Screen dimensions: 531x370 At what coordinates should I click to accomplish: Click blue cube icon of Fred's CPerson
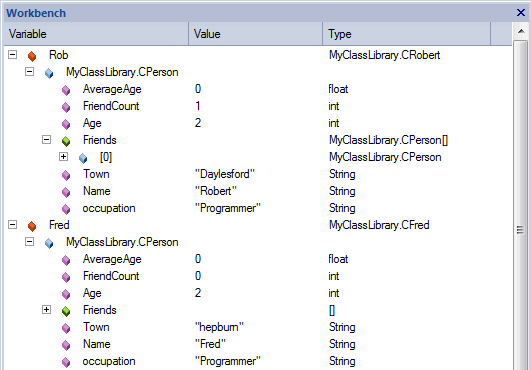(x=49, y=243)
